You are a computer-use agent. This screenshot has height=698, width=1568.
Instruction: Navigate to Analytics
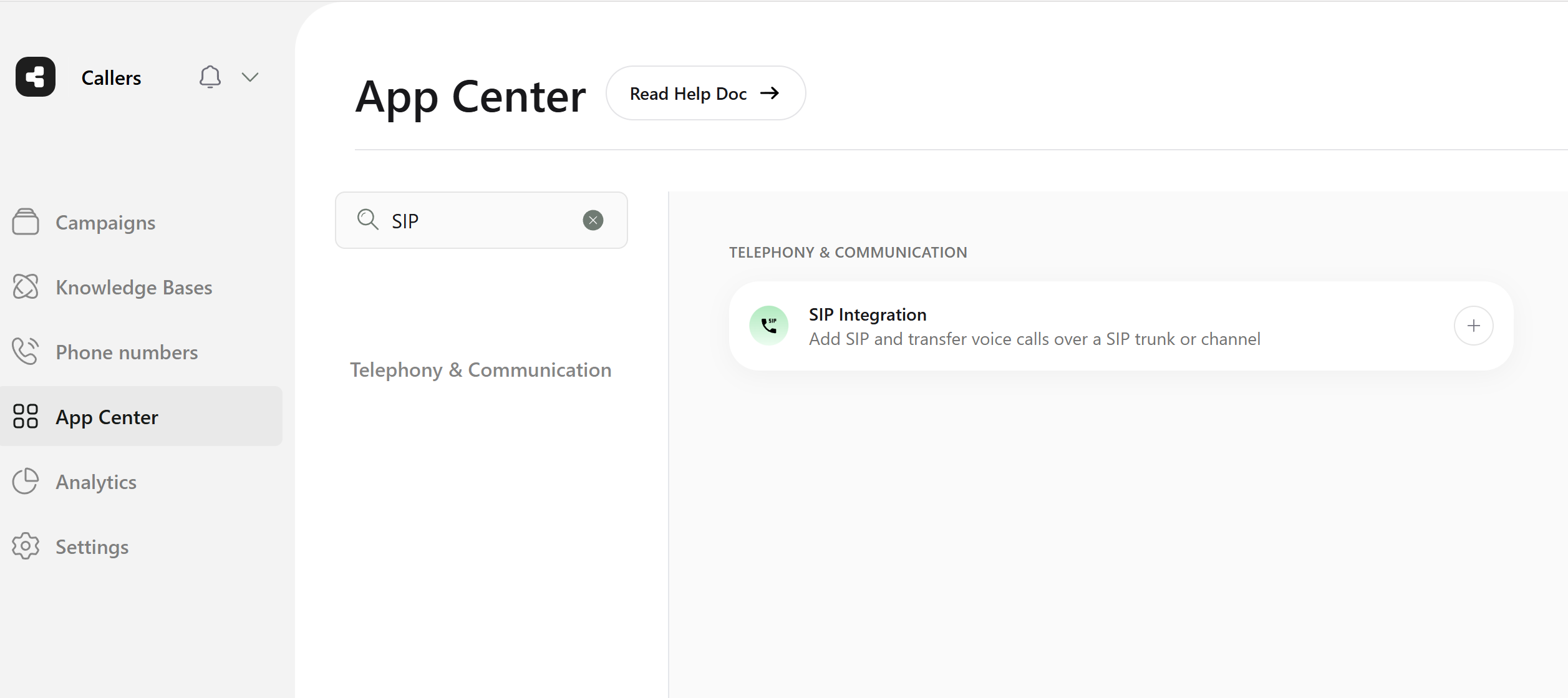point(96,482)
